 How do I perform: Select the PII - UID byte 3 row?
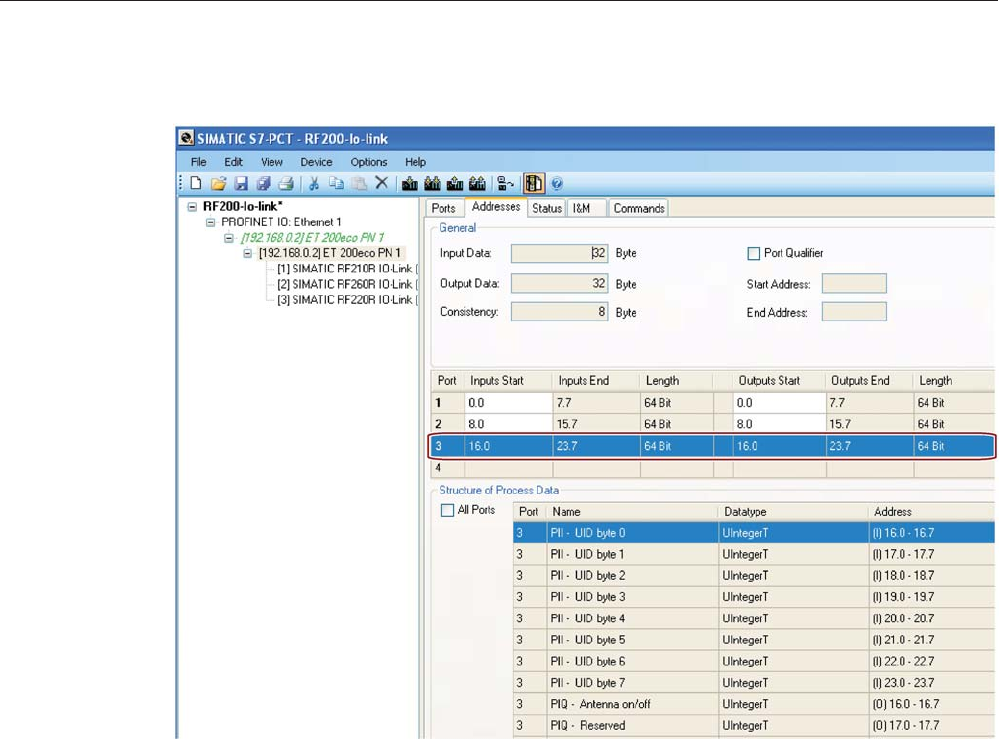click(x=754, y=597)
